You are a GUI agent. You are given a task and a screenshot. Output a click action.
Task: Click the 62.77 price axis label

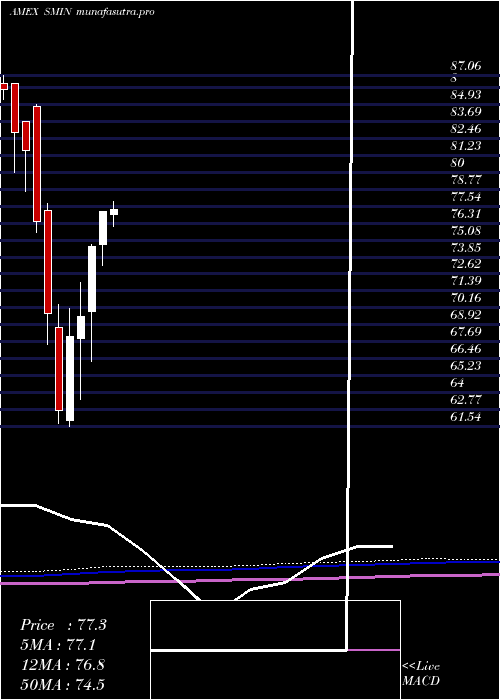tap(466, 400)
